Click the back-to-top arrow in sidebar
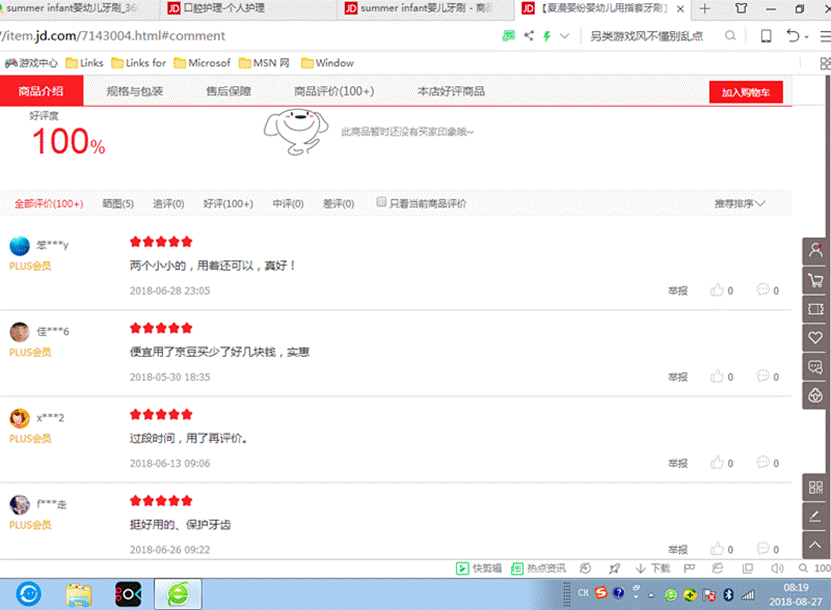The image size is (831, 610). pos(816,546)
